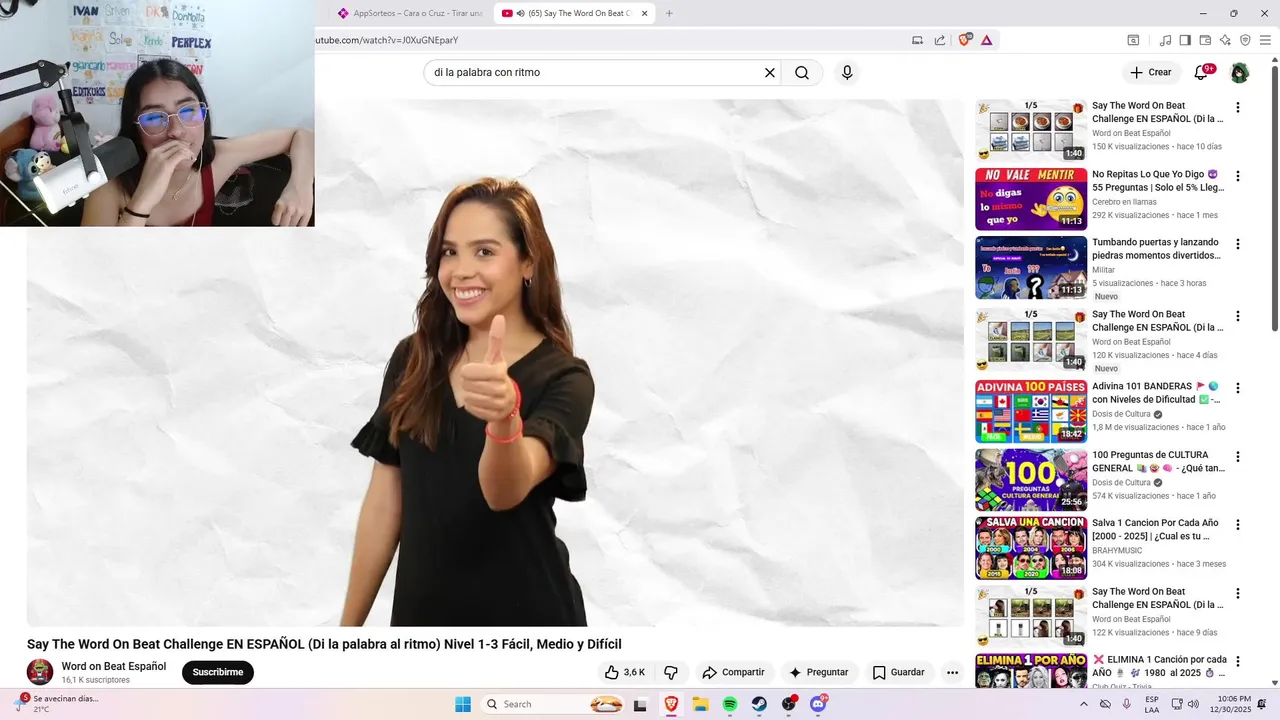Subscribe with the Suscribirme button
The height and width of the screenshot is (720, 1280).
point(218,672)
